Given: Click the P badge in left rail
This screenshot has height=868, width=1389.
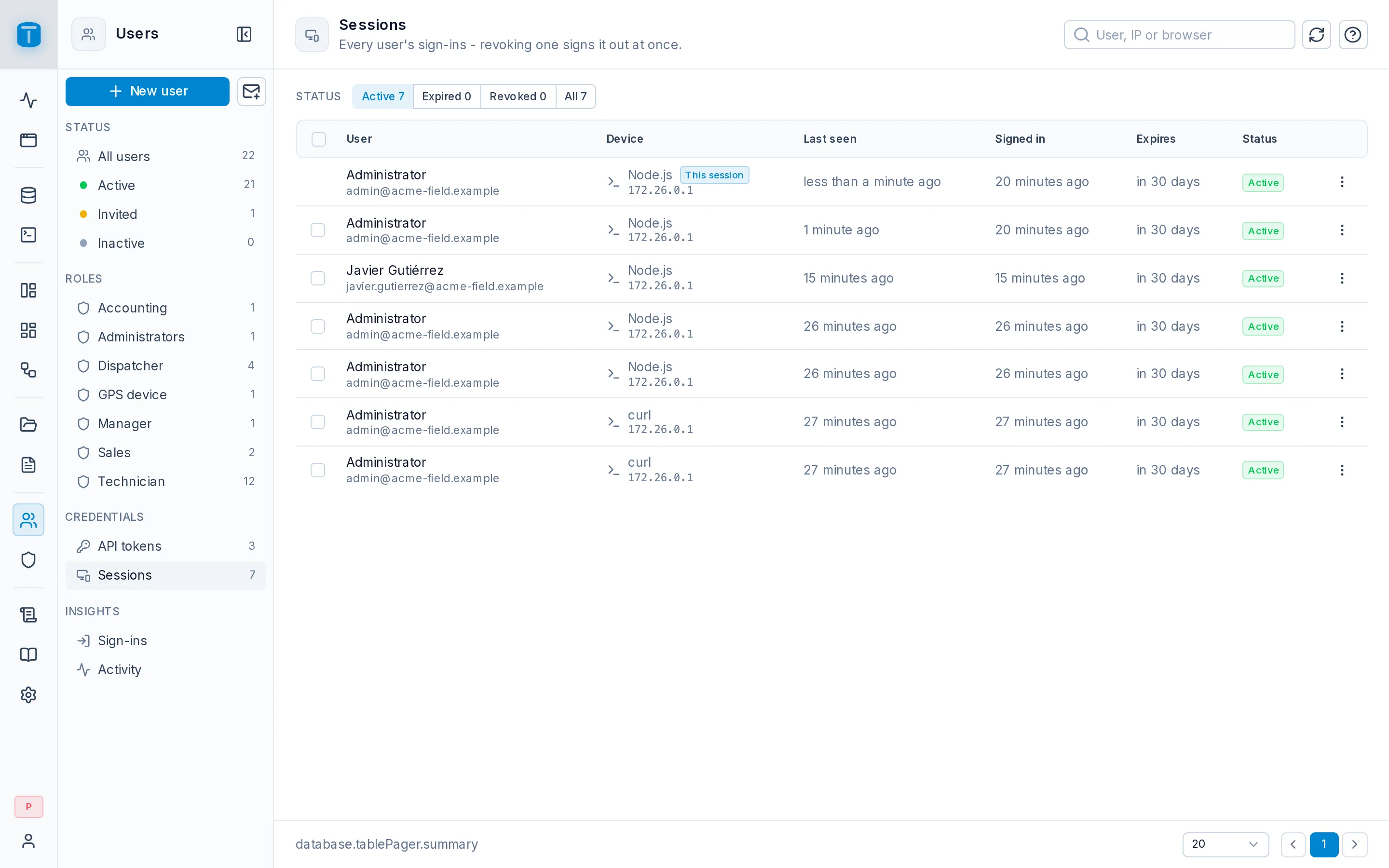Looking at the screenshot, I should (x=29, y=807).
